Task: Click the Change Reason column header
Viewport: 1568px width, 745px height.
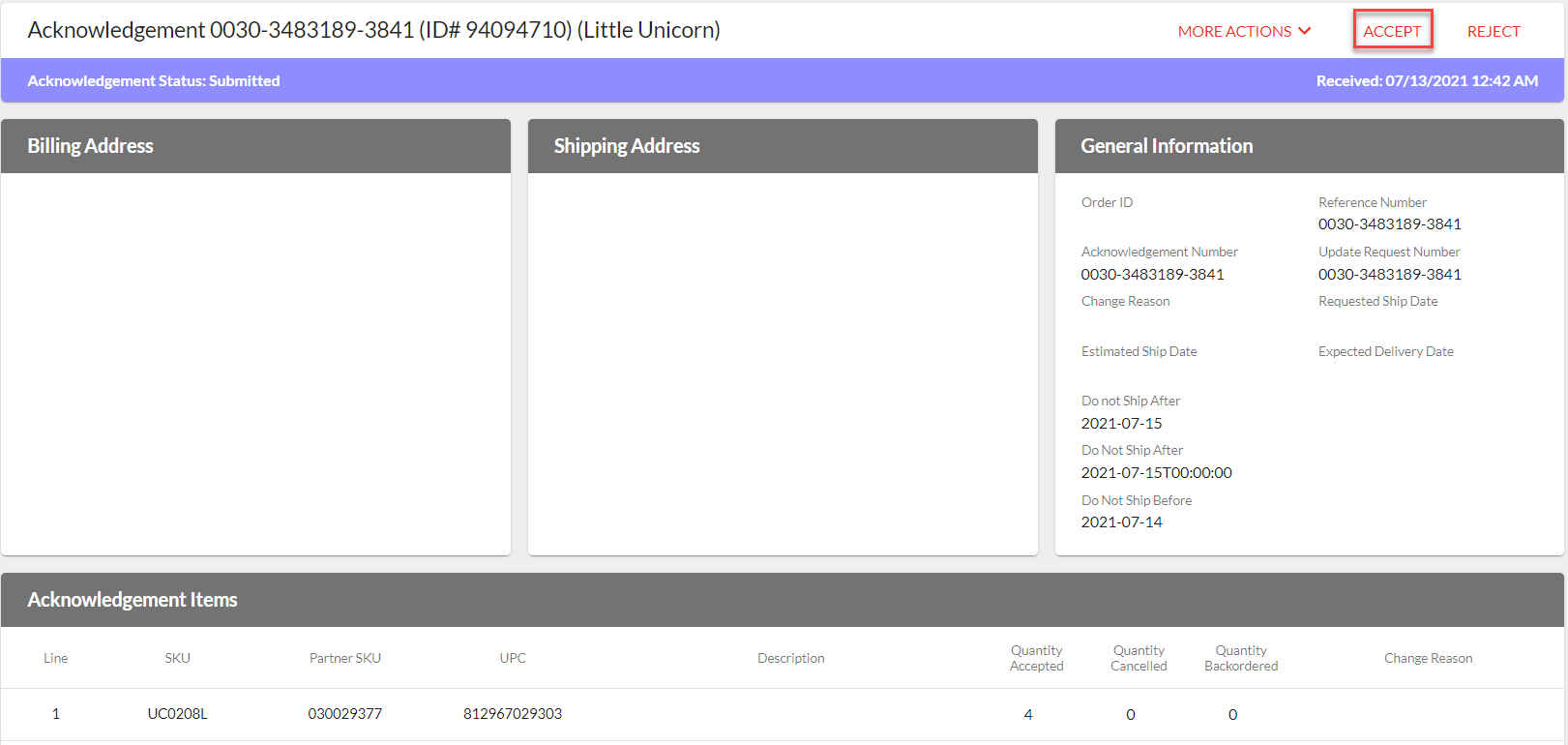Action: click(1428, 658)
